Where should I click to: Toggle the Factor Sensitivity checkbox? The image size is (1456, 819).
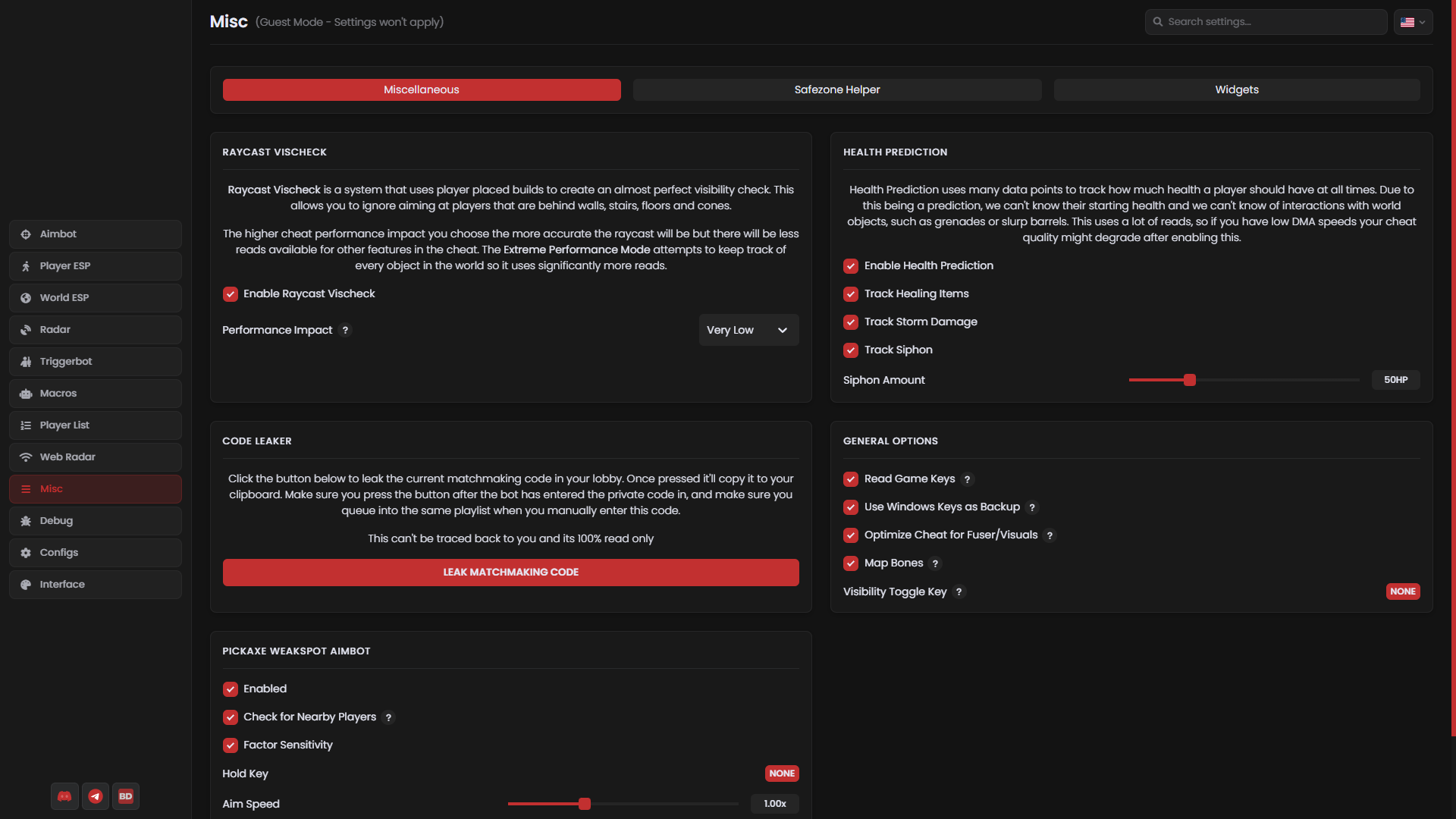231,745
